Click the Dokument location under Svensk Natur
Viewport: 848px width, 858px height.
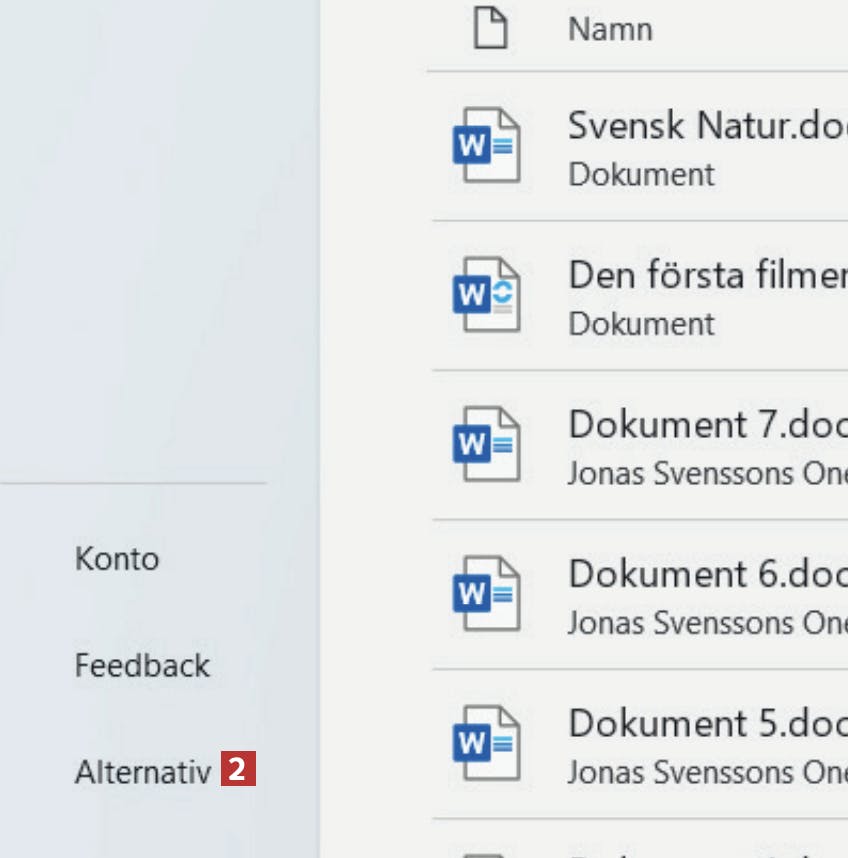pyautogui.click(x=641, y=174)
